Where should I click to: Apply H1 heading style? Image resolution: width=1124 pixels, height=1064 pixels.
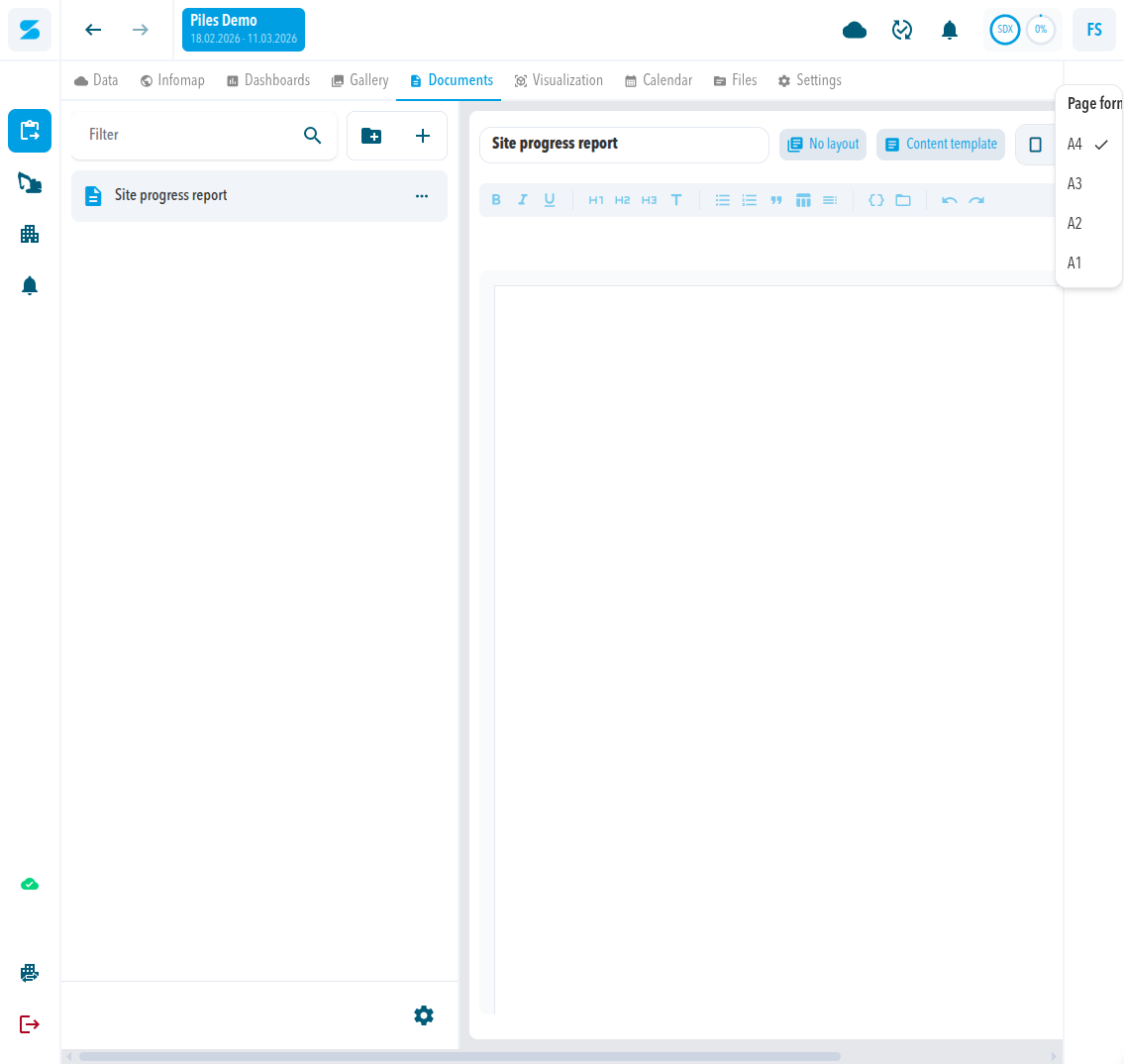click(596, 200)
